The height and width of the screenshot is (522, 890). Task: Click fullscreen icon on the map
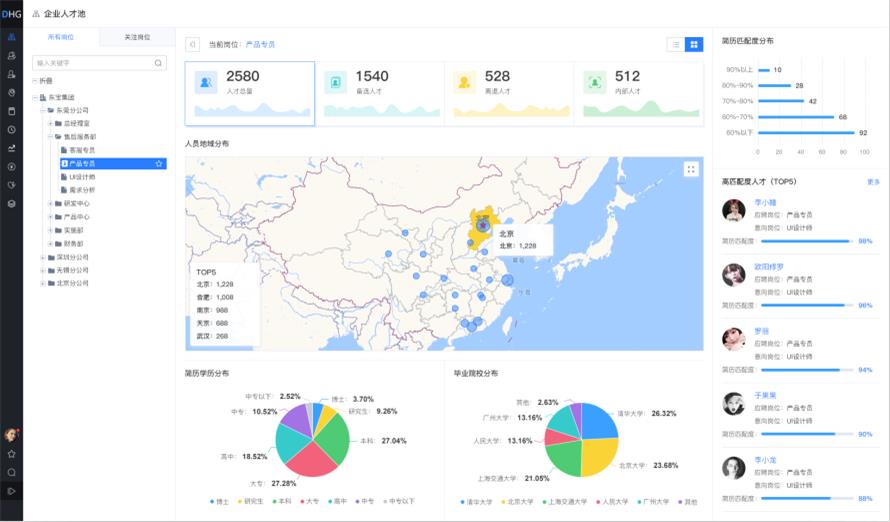coord(691,169)
